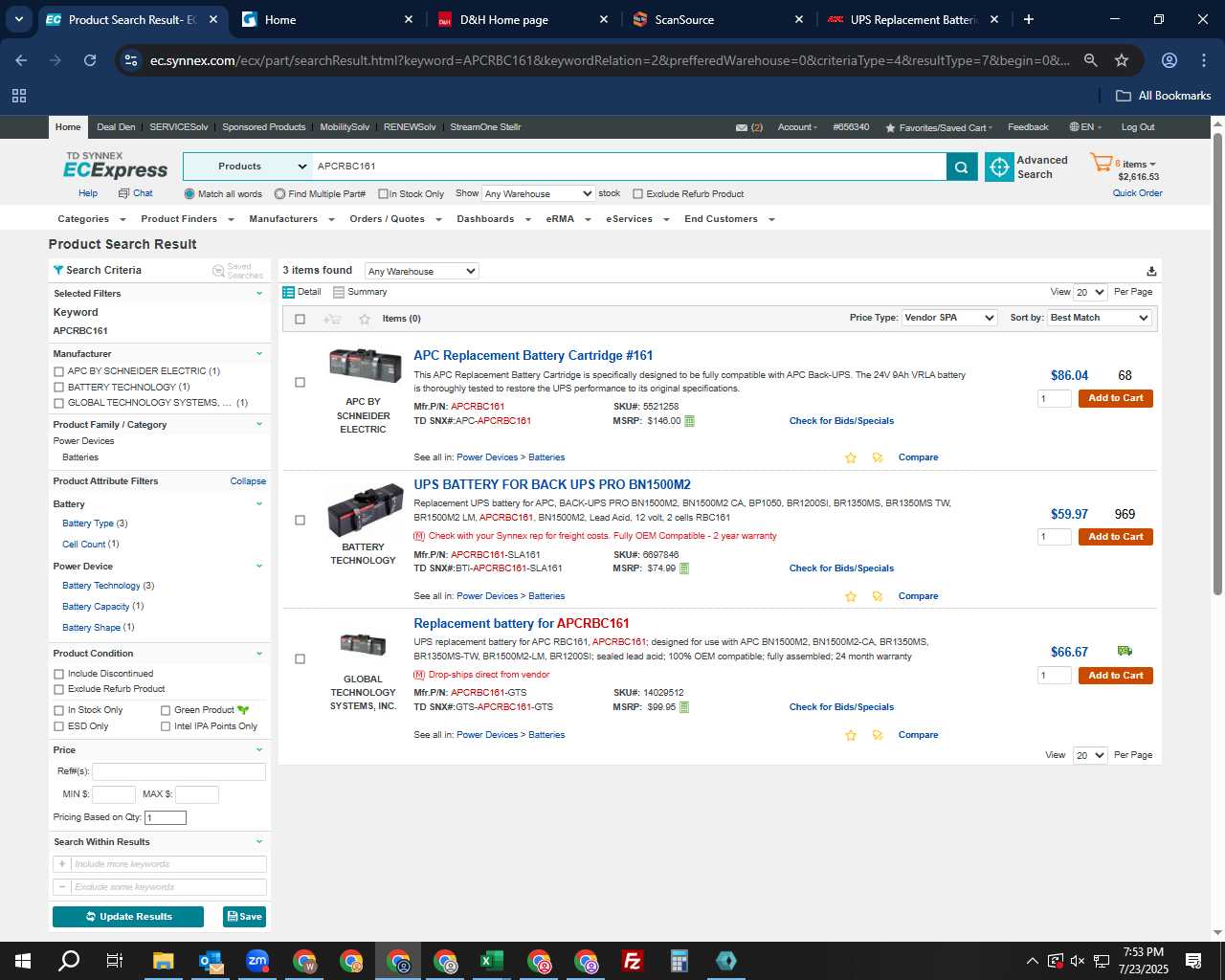Open Zoom from the taskbar
This screenshot has height=980, width=1225.
tap(257, 961)
